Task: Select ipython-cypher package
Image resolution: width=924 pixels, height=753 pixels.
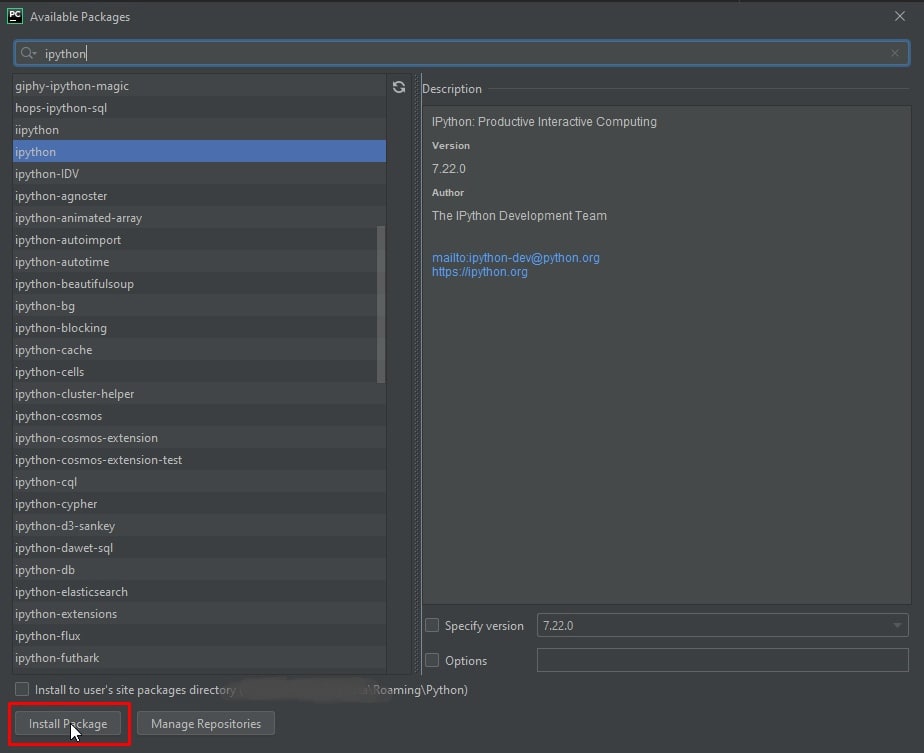Action: [199, 504]
